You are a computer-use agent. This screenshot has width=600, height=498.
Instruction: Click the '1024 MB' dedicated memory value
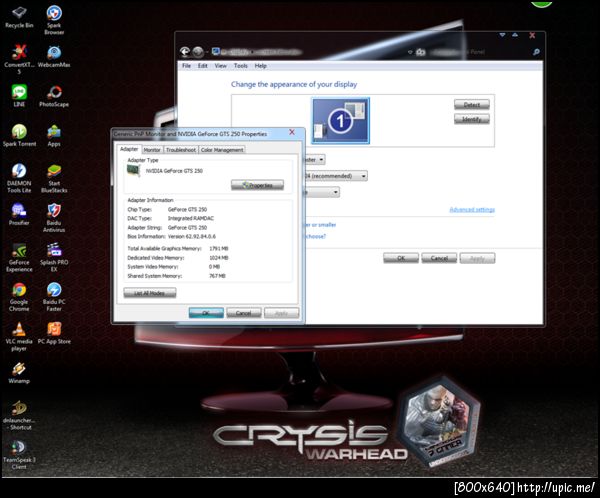click(218, 258)
